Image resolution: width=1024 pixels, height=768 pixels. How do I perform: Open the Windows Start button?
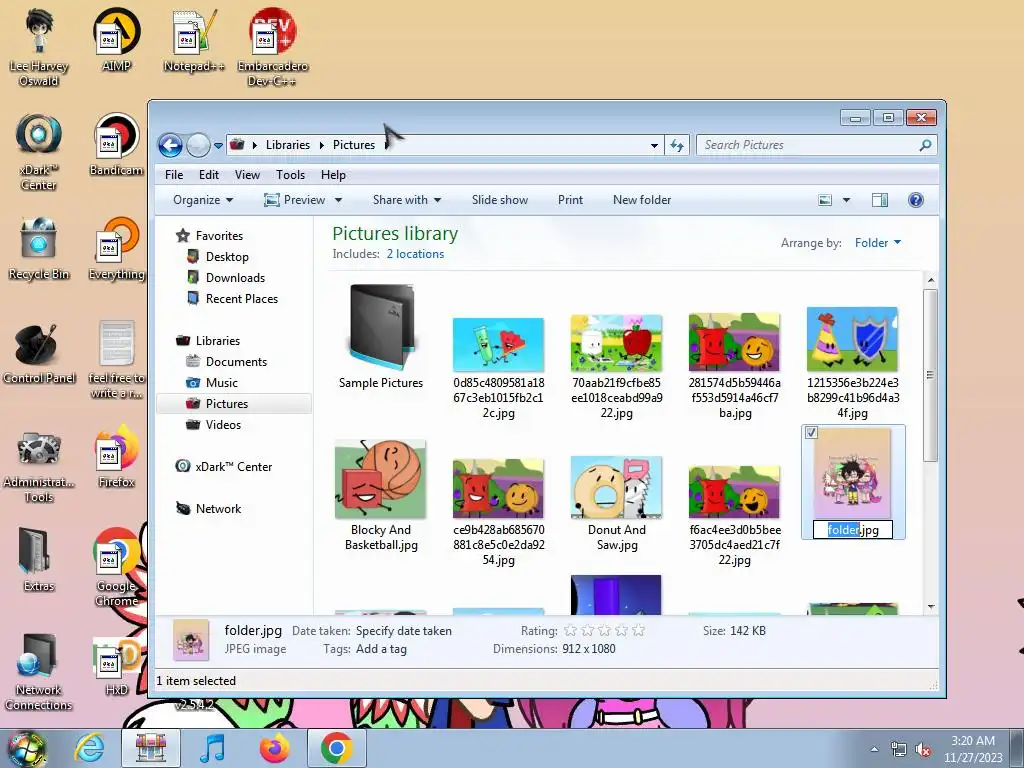26,748
